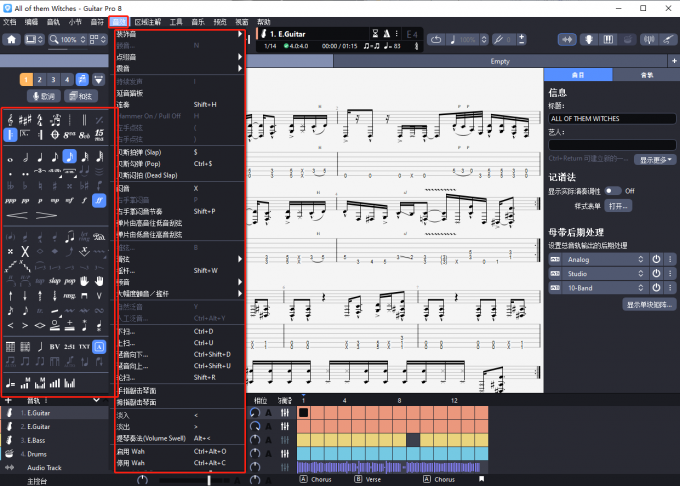This screenshot has width=680, height=486.
Task: Apply slap technique icon in palette
Action: point(55,281)
